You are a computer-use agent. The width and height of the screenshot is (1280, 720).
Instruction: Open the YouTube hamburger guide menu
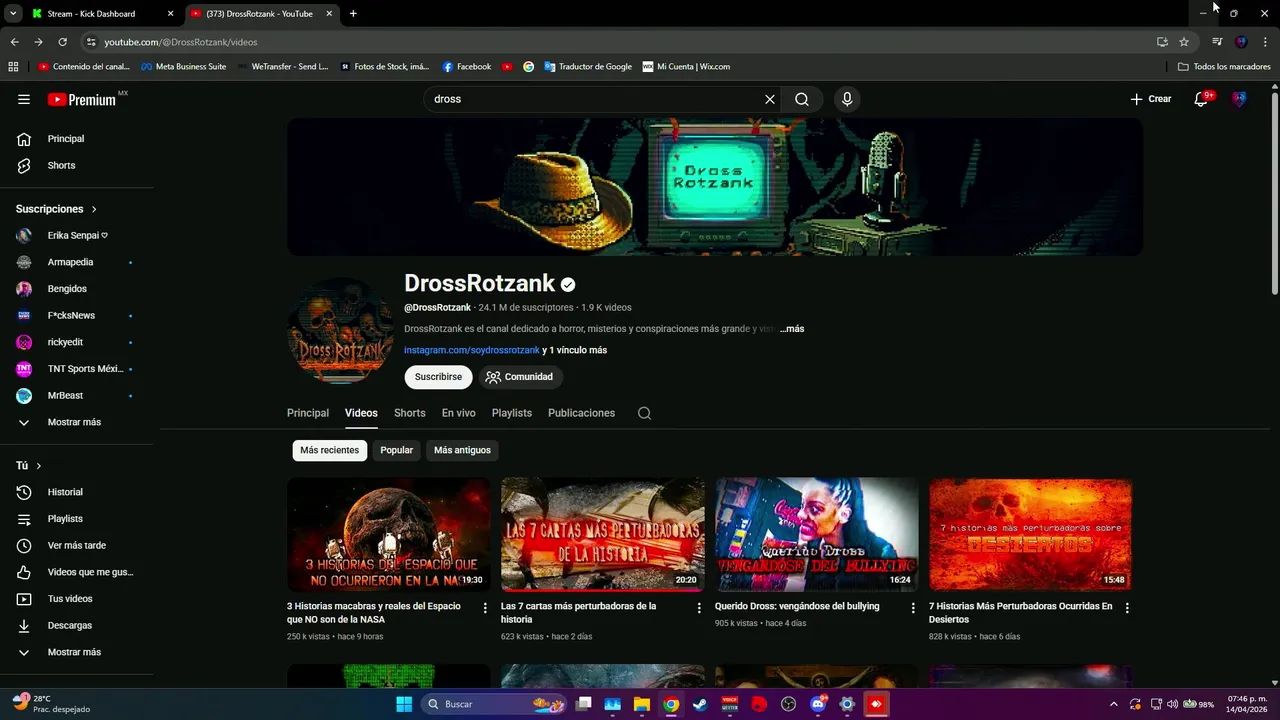tap(24, 99)
